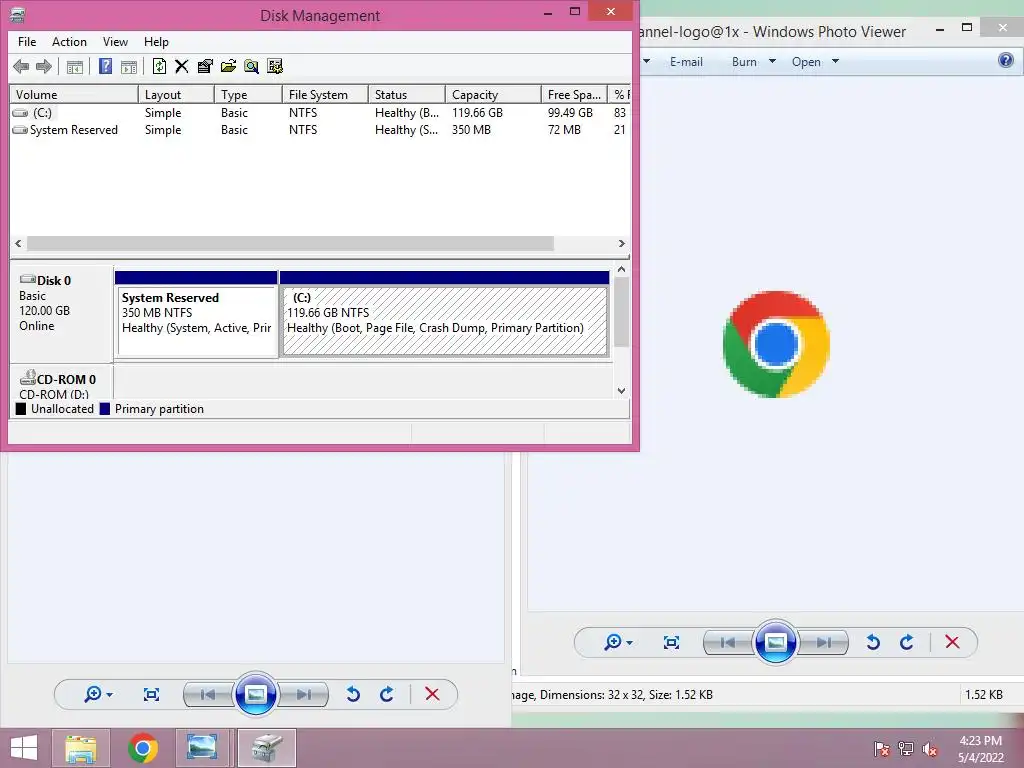This screenshot has height=768, width=1024.
Task: Open the Help menu in Disk Management
Action: pyautogui.click(x=156, y=42)
